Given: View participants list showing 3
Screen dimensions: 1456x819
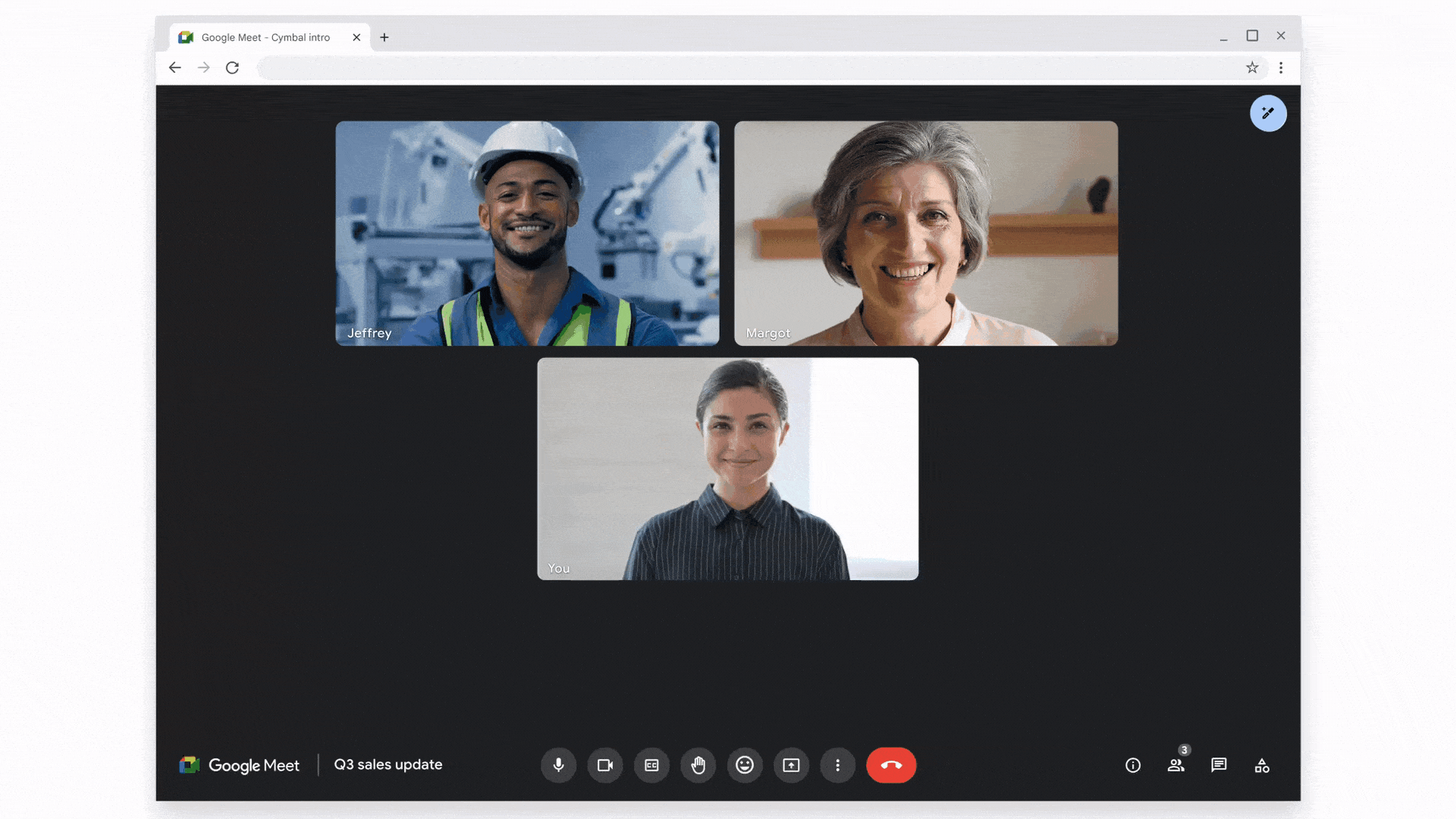Looking at the screenshot, I should tap(1175, 764).
